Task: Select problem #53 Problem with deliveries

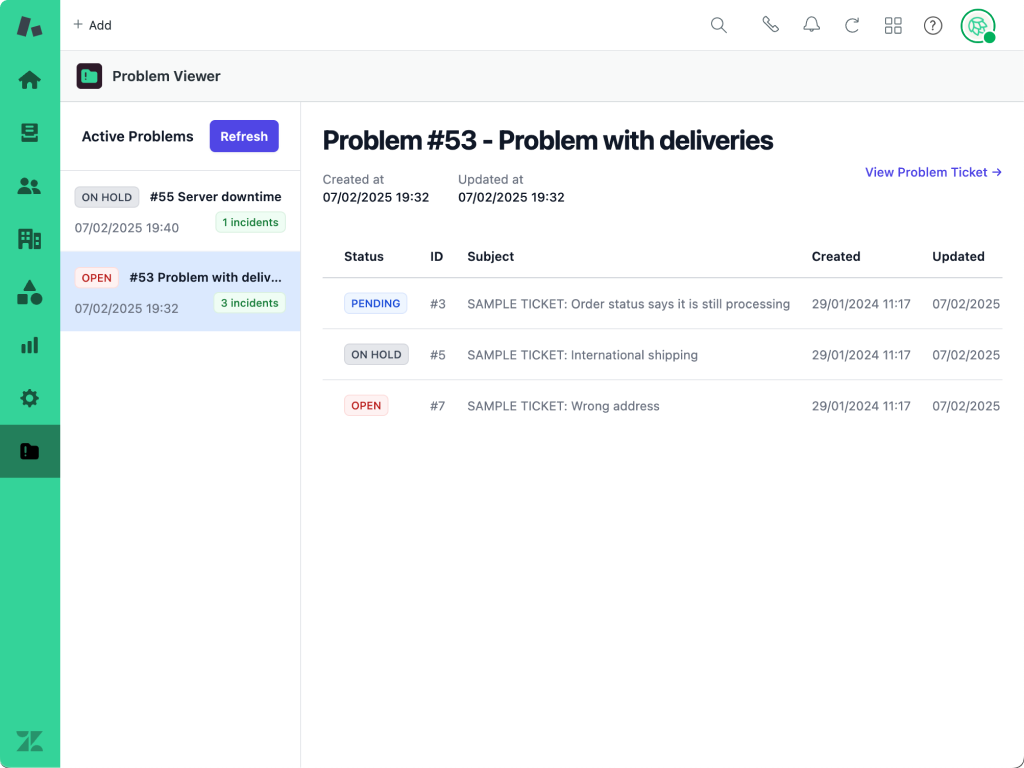Action: [x=180, y=291]
